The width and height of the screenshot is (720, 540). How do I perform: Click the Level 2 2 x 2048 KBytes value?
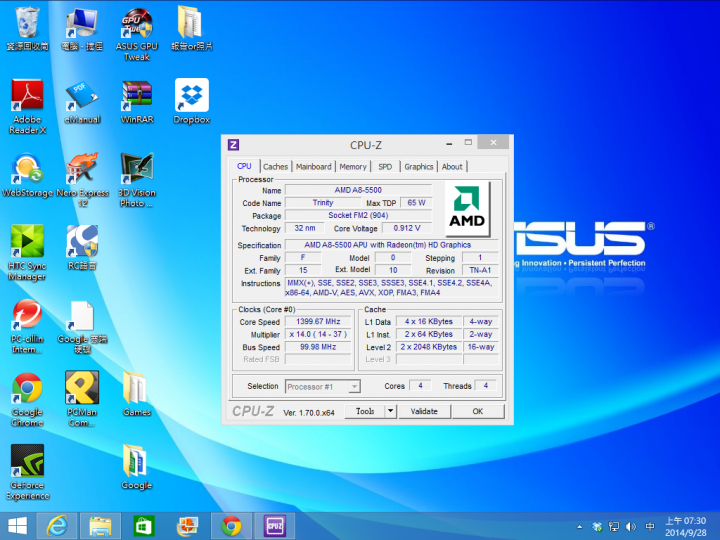428,347
